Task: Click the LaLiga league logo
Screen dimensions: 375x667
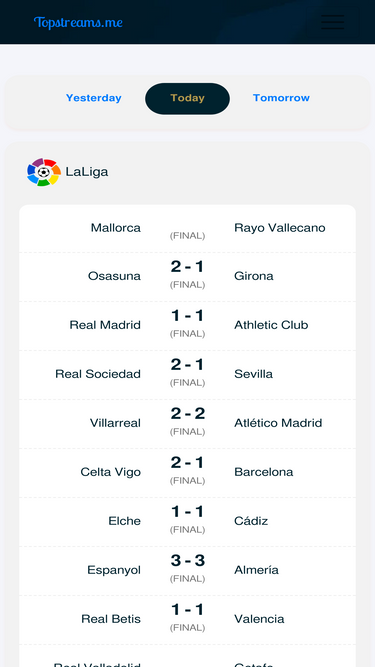Action: [44, 172]
